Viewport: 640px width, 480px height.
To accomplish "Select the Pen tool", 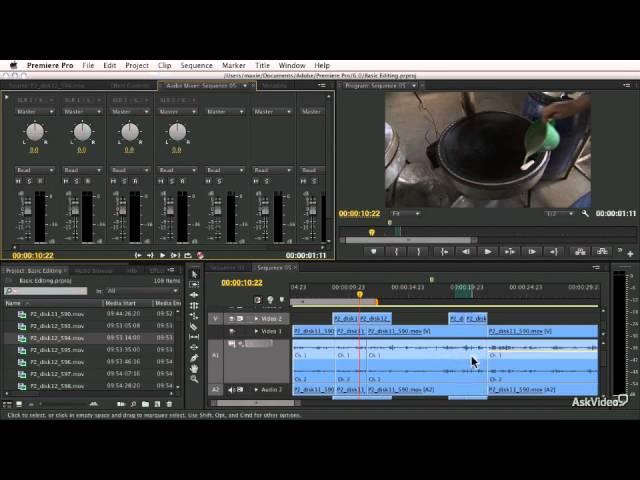I will 194,358.
